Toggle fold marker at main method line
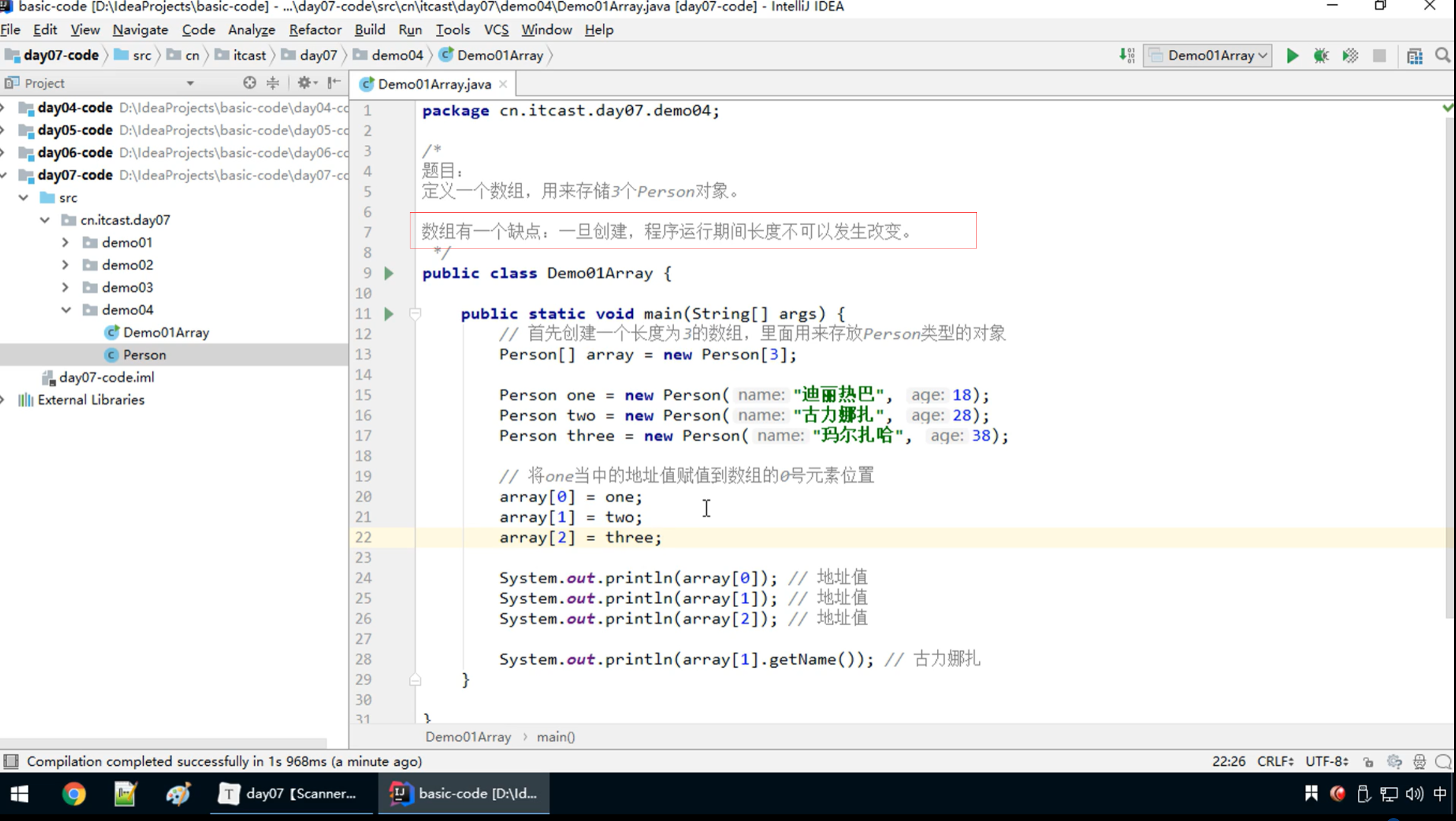 point(415,314)
